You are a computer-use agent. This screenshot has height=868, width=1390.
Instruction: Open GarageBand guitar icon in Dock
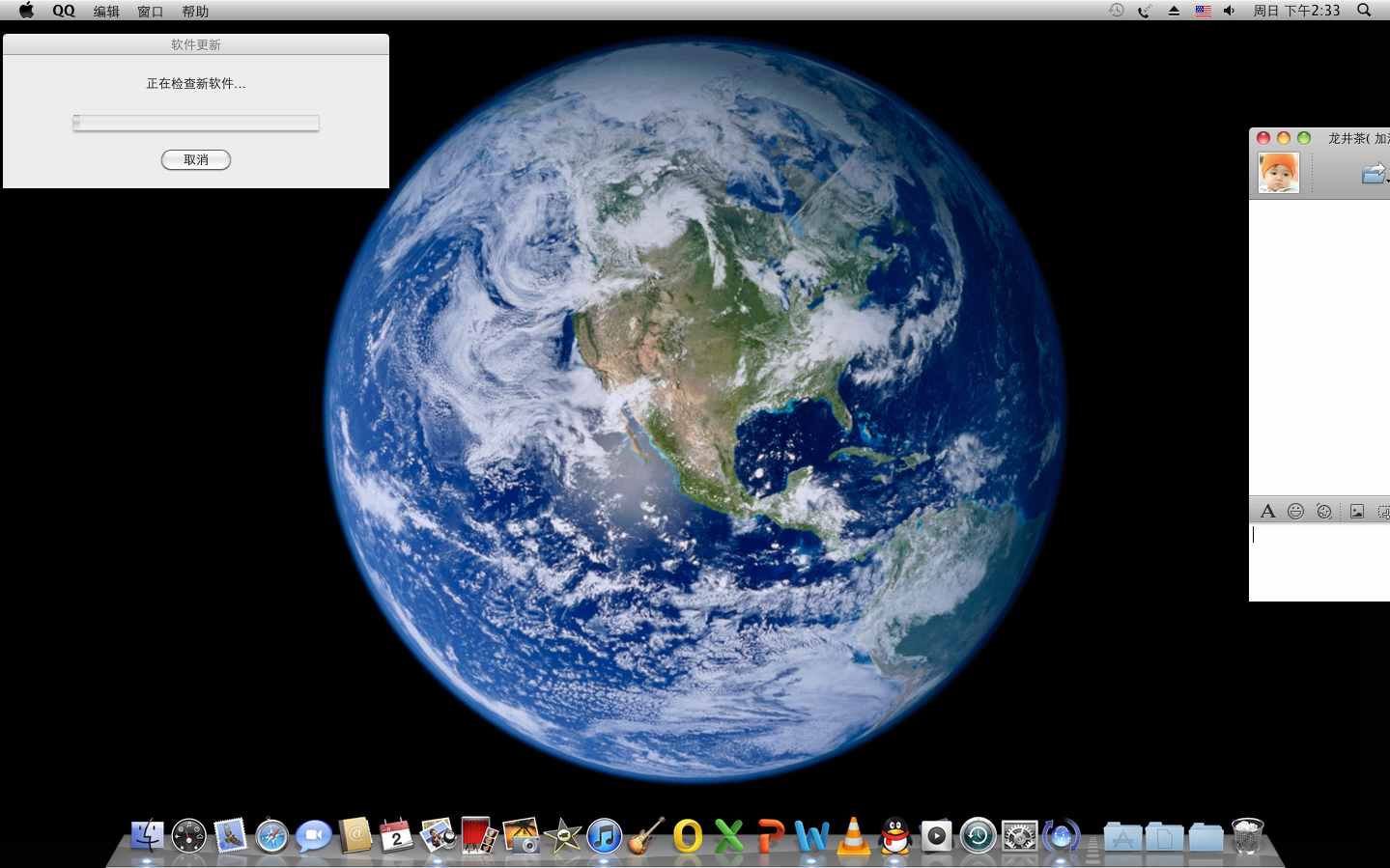645,836
